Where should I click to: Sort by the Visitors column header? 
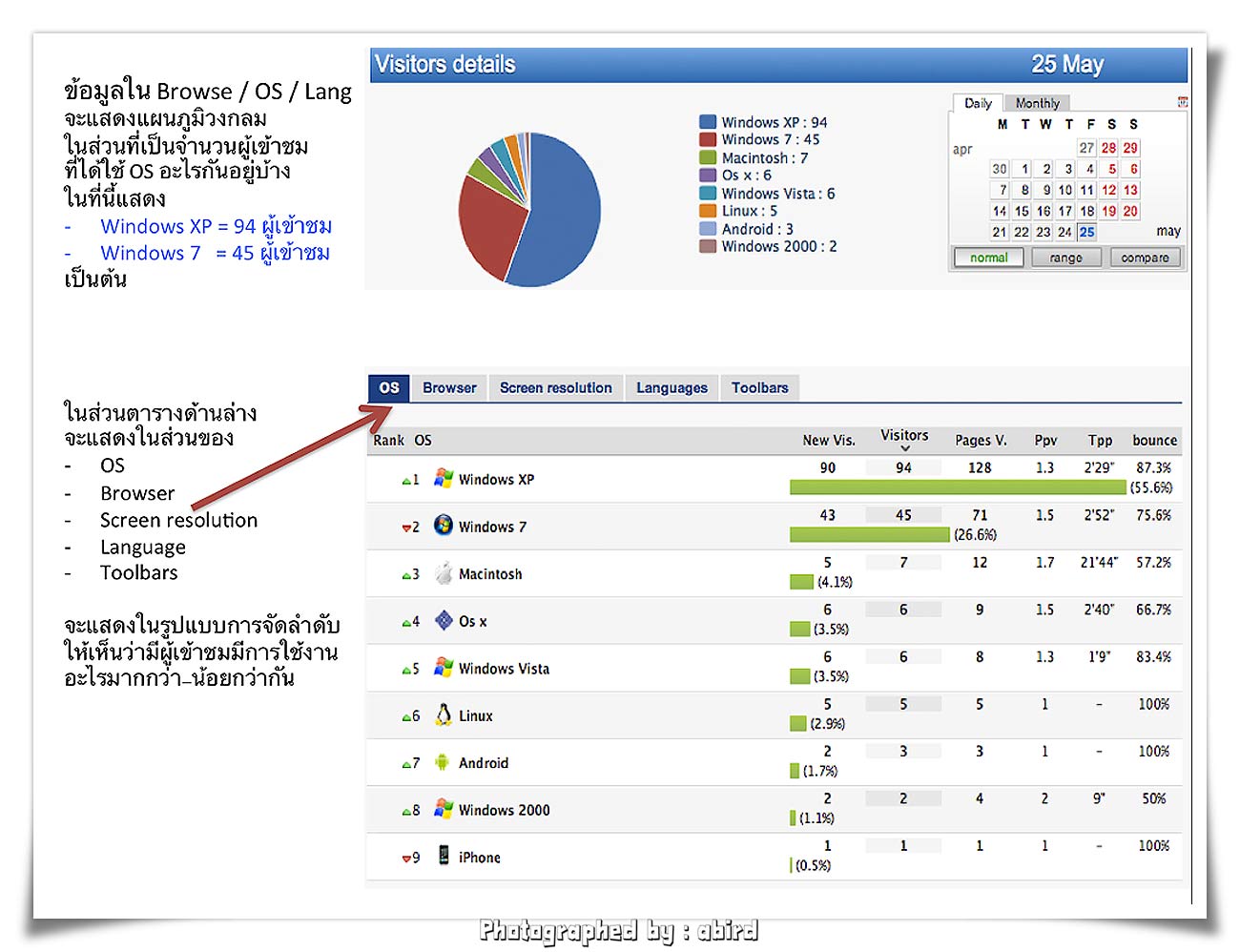click(904, 436)
